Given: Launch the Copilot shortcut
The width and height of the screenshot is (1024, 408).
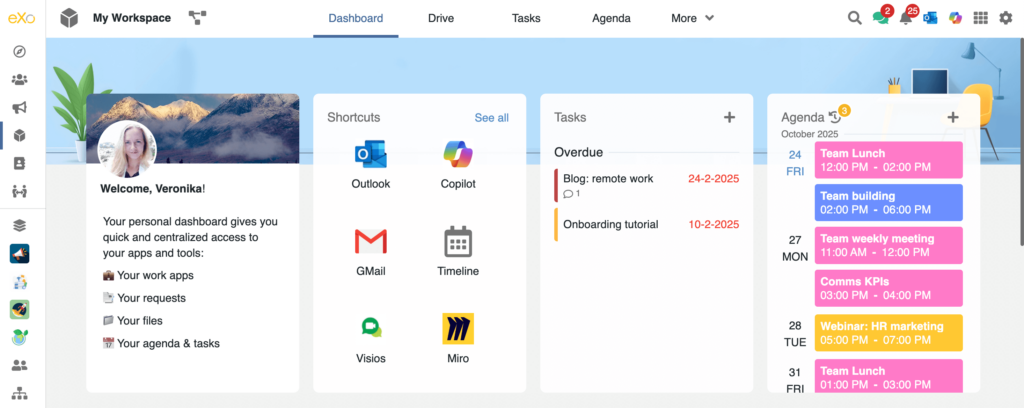Looking at the screenshot, I should (x=458, y=155).
